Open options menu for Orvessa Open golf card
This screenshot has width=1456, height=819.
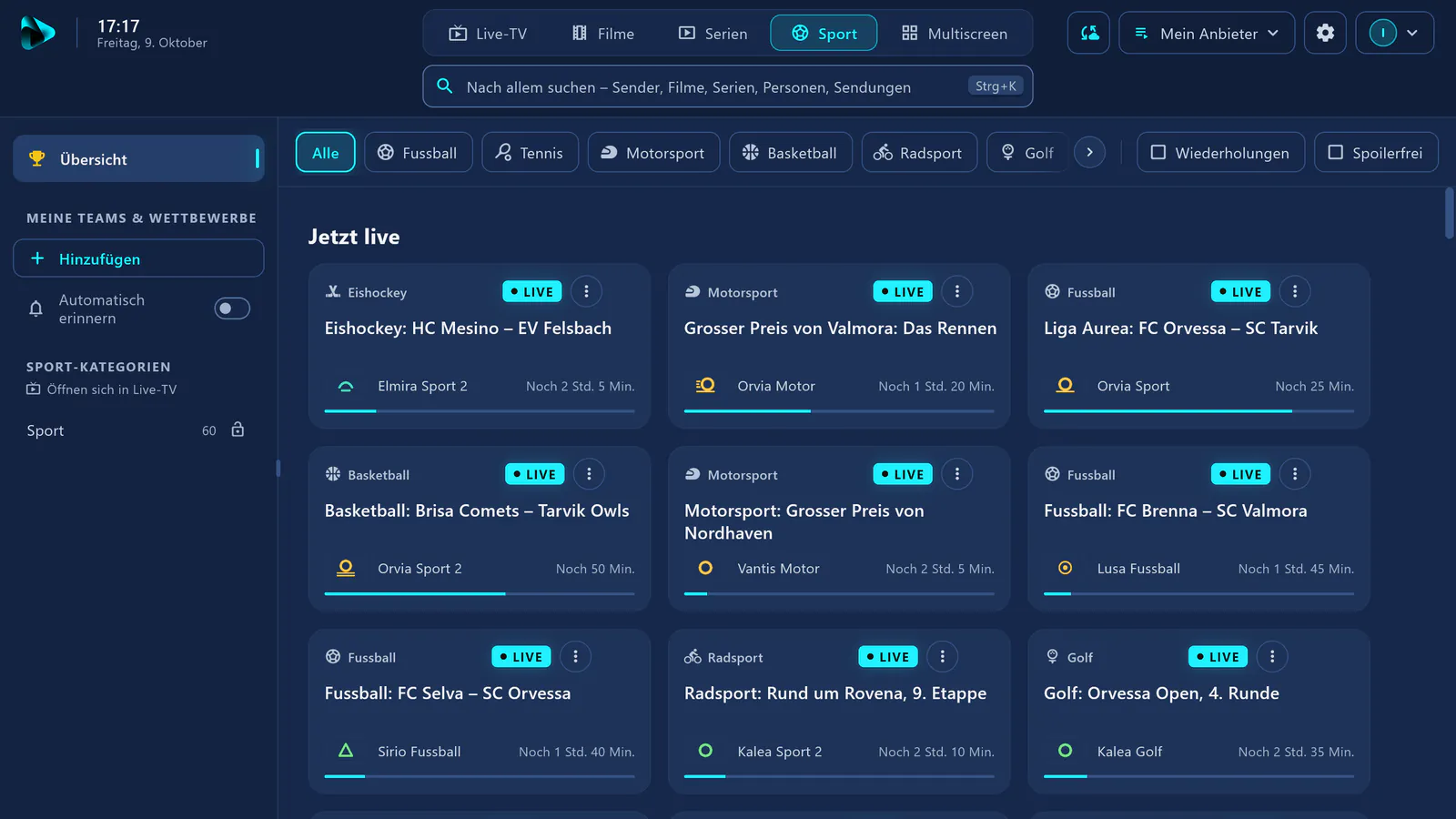(1272, 656)
